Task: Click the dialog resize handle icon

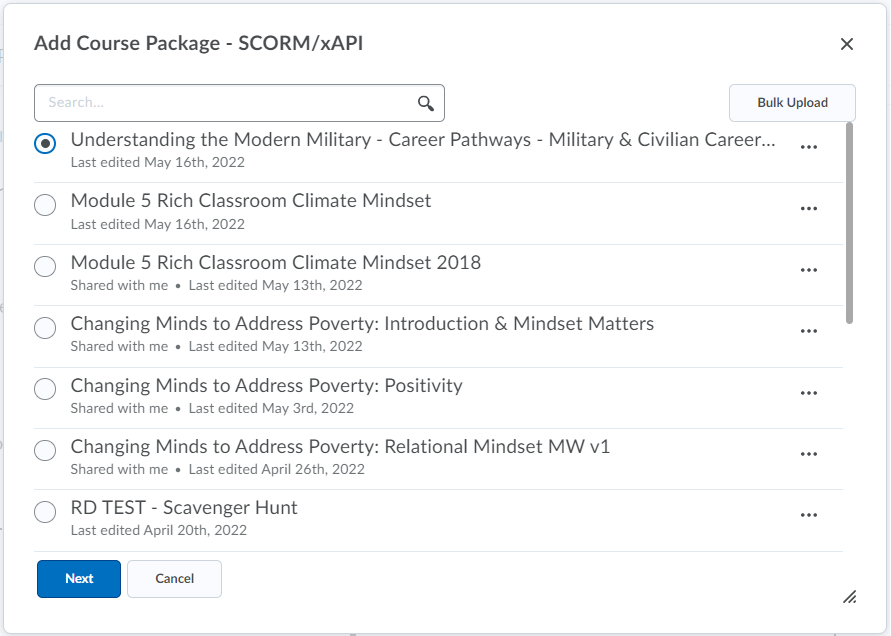Action: click(850, 597)
